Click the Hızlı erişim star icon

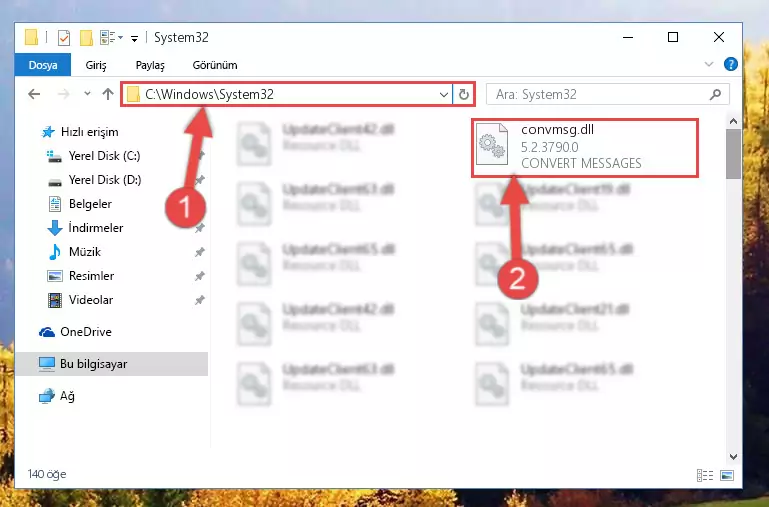click(x=48, y=132)
